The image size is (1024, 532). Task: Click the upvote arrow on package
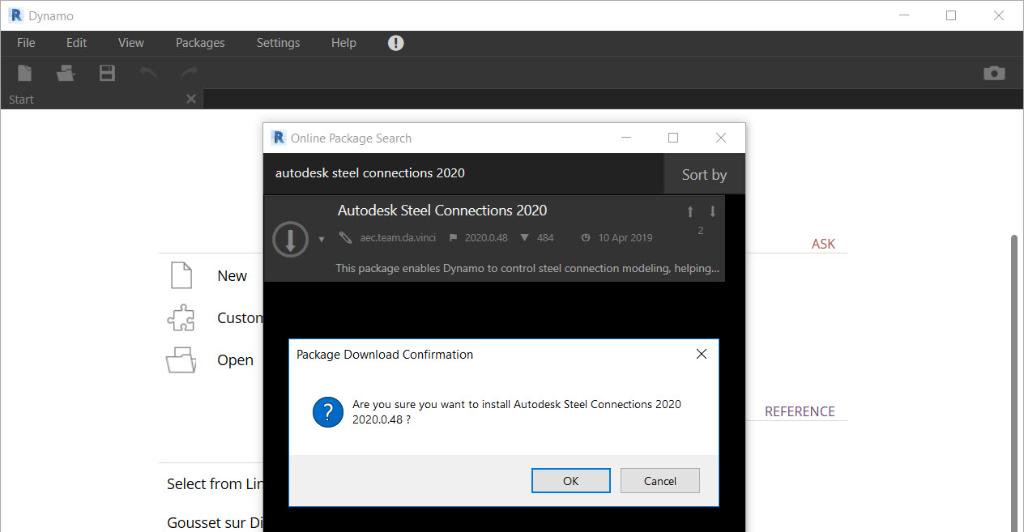(x=690, y=211)
